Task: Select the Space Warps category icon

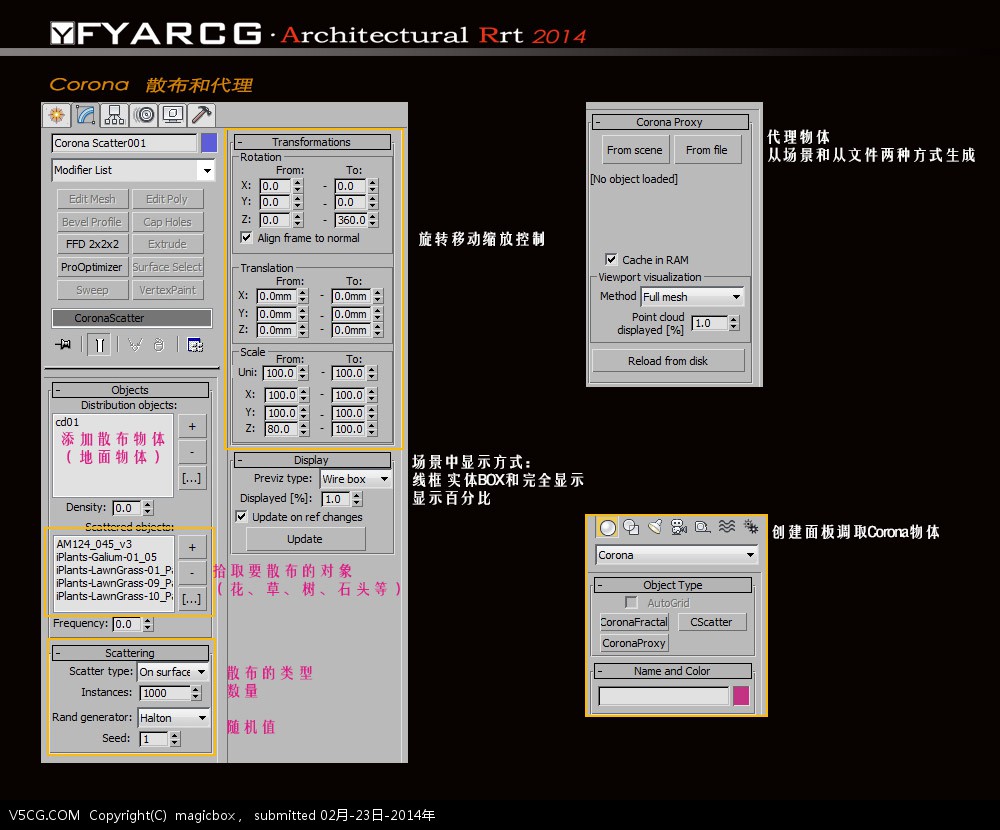Action: (726, 527)
